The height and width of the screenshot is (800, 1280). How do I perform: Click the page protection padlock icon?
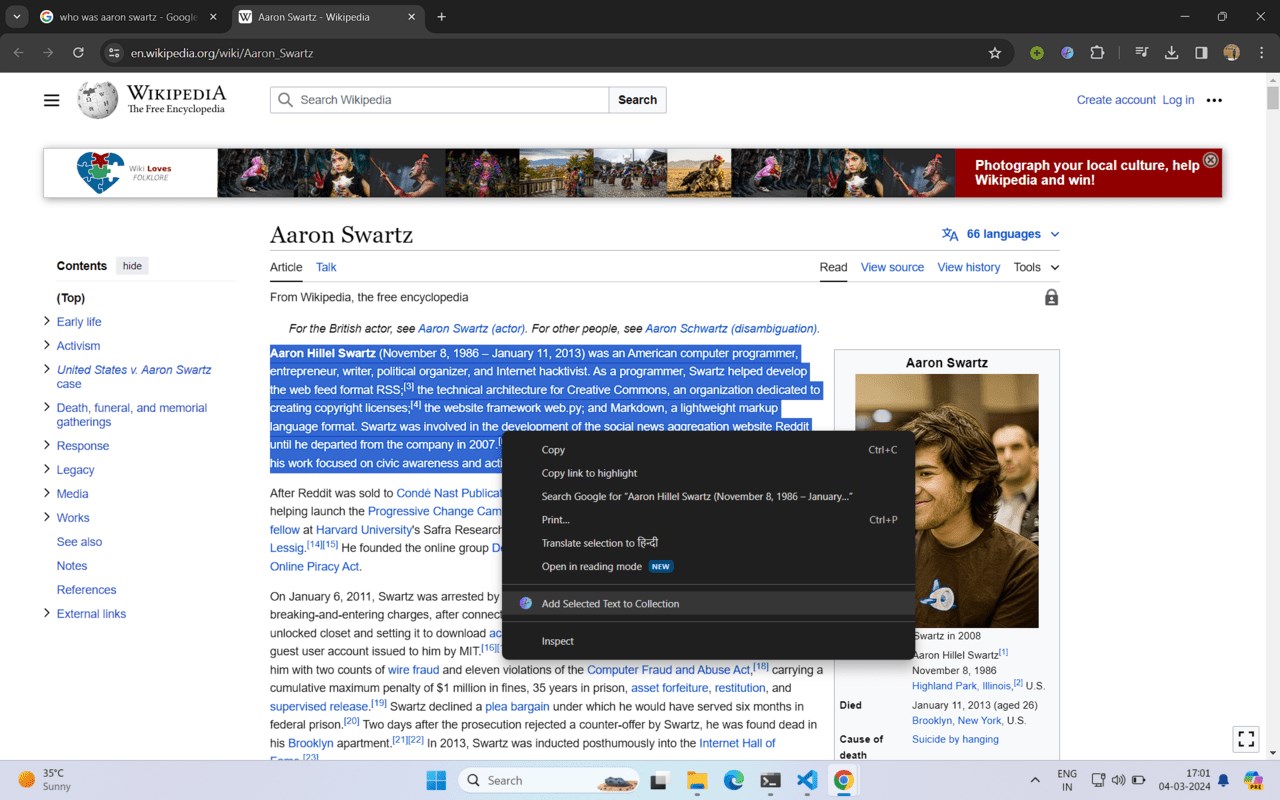point(1051,297)
